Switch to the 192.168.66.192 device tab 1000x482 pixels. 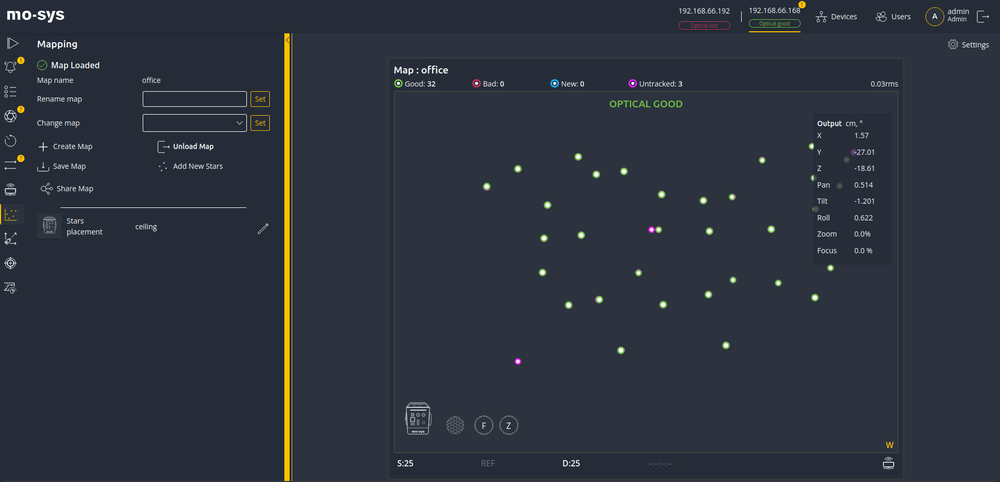click(704, 16)
